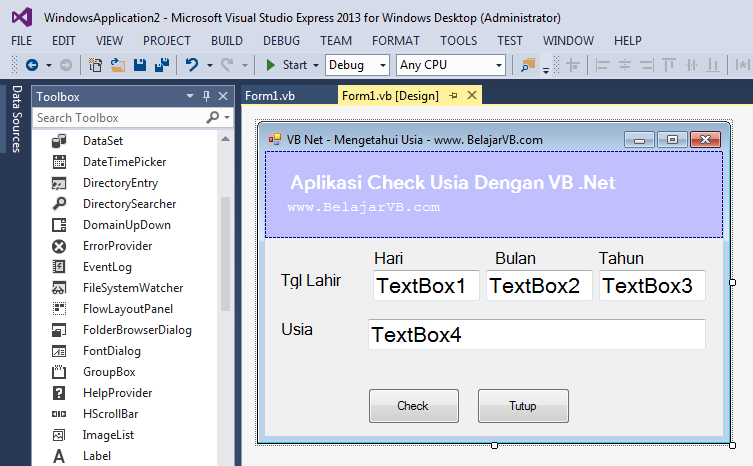This screenshot has width=753, height=466.
Task: Click the Check button on the form
Action: pyautogui.click(x=413, y=406)
